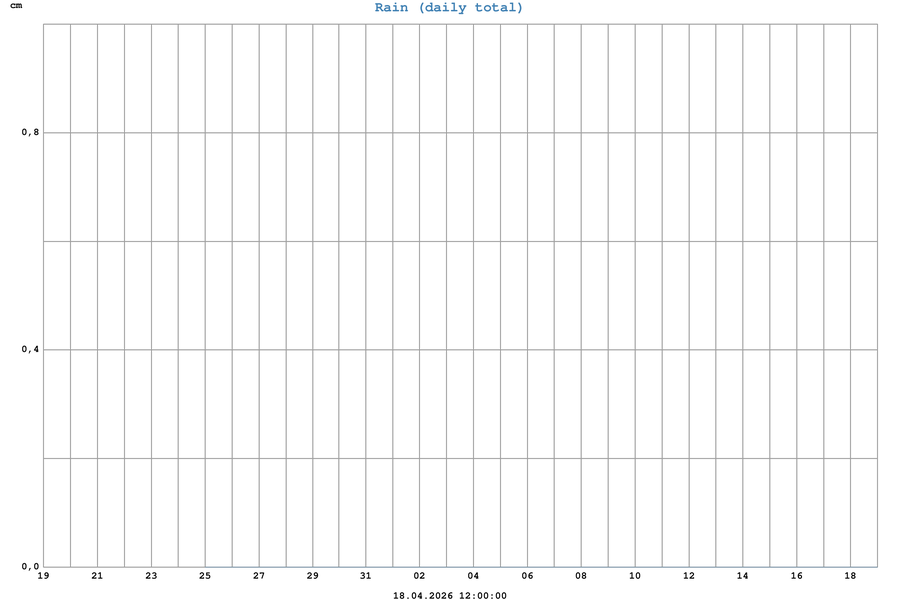Click the 0,0 y-axis label

tap(29, 566)
